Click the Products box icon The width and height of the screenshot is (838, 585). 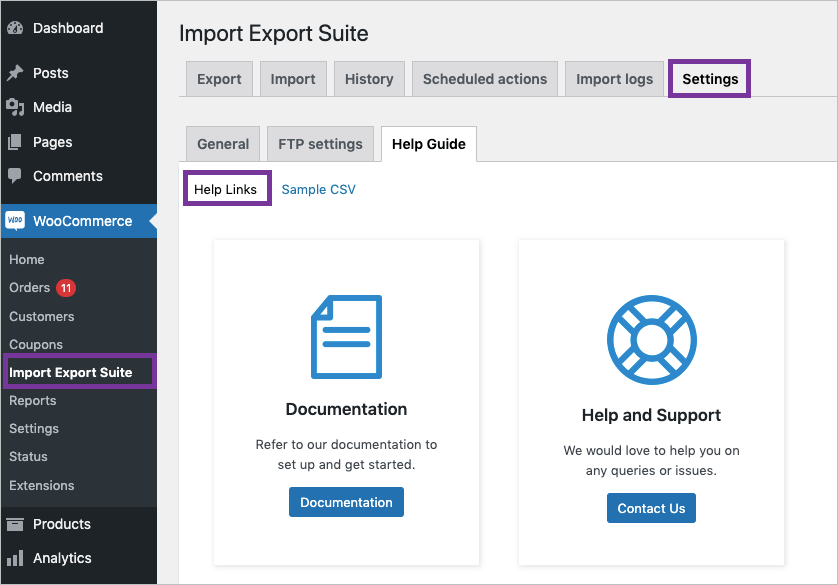tap(15, 524)
